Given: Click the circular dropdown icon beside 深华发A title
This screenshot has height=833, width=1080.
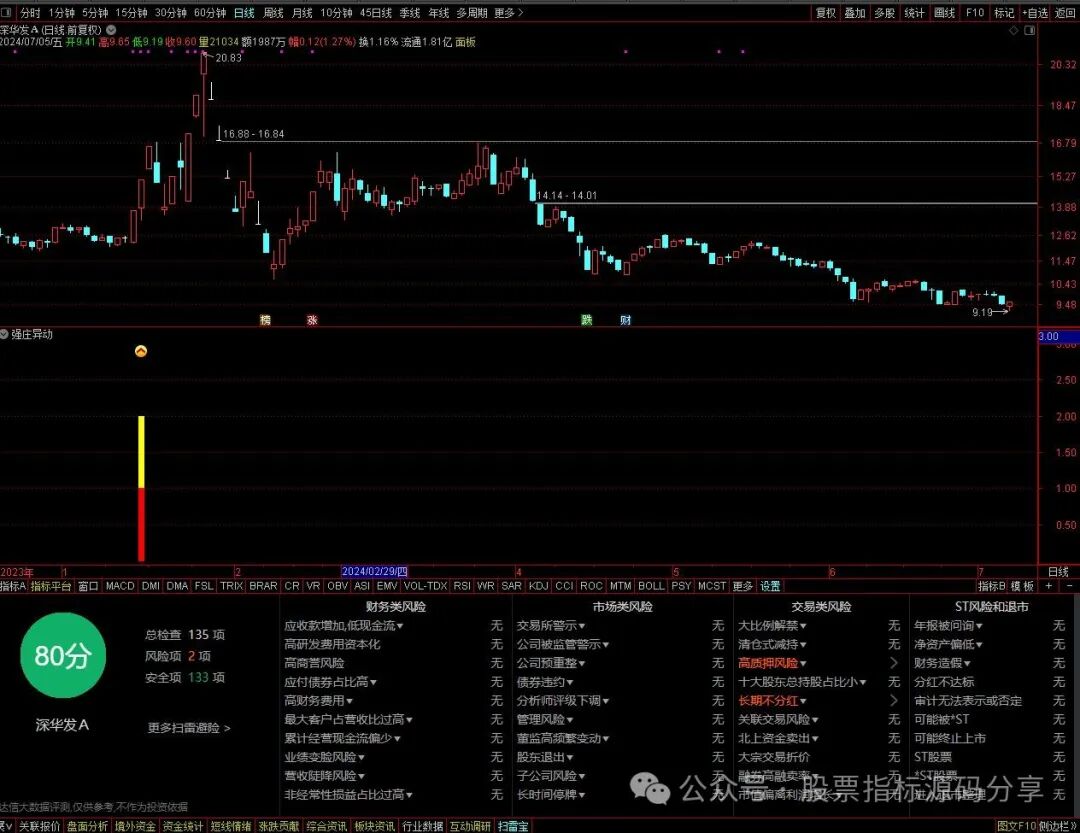Looking at the screenshot, I should click(111, 30).
